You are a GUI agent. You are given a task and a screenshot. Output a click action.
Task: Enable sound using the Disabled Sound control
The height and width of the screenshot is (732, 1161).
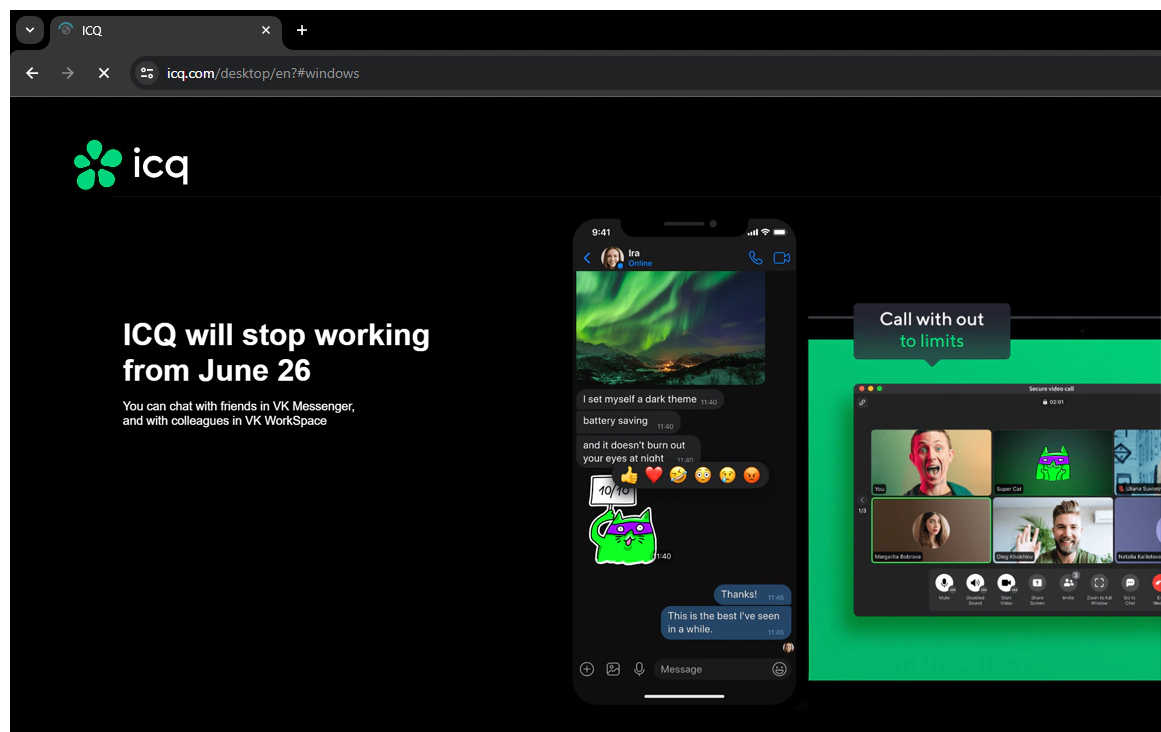[975, 582]
